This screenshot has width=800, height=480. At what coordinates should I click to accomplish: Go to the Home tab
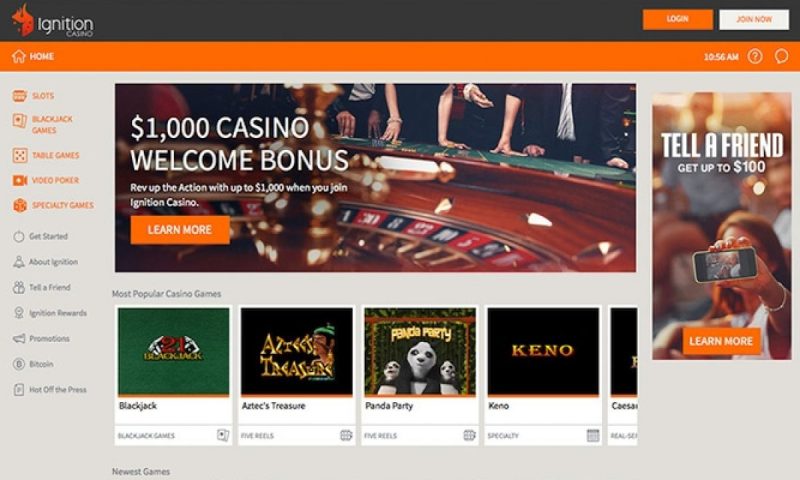tap(33, 56)
